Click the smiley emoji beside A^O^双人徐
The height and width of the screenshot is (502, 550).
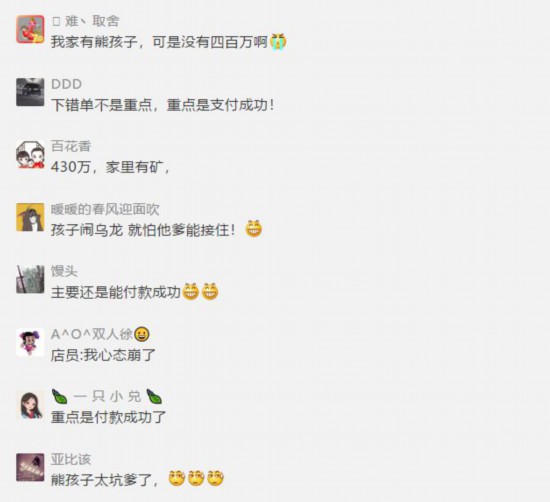(x=142, y=334)
